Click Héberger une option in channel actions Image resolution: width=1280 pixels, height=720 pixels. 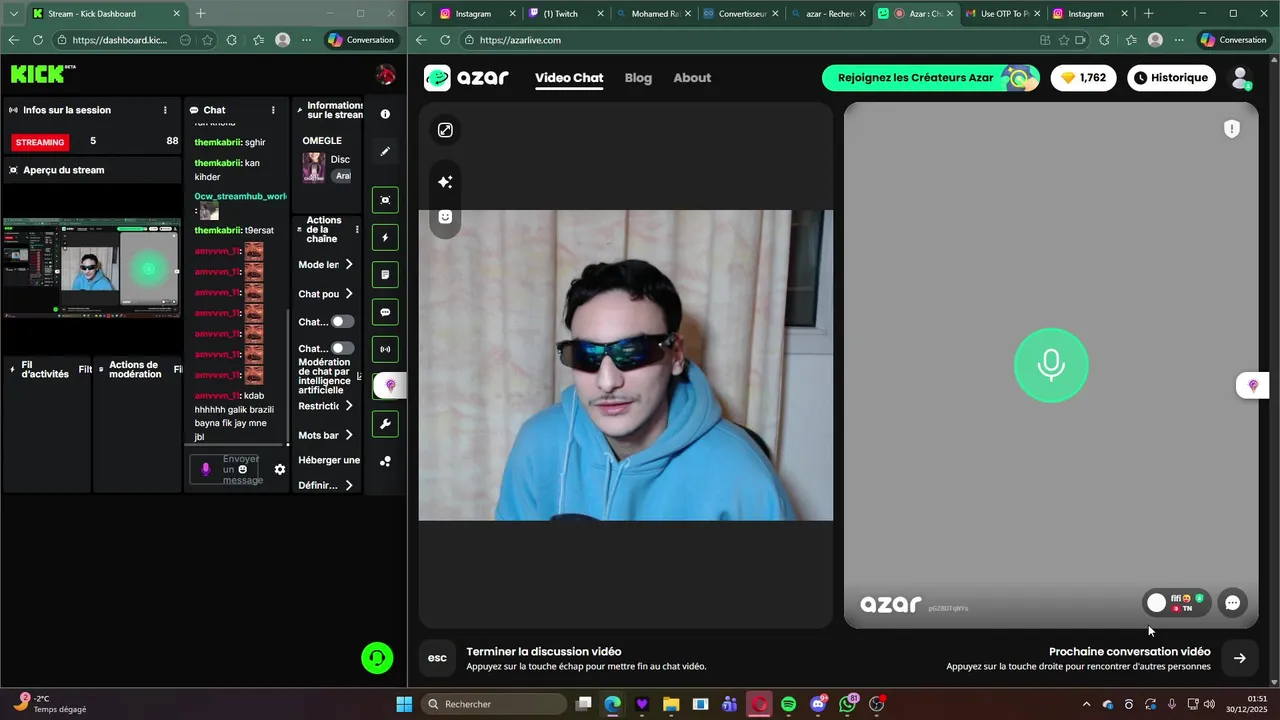tap(329, 460)
